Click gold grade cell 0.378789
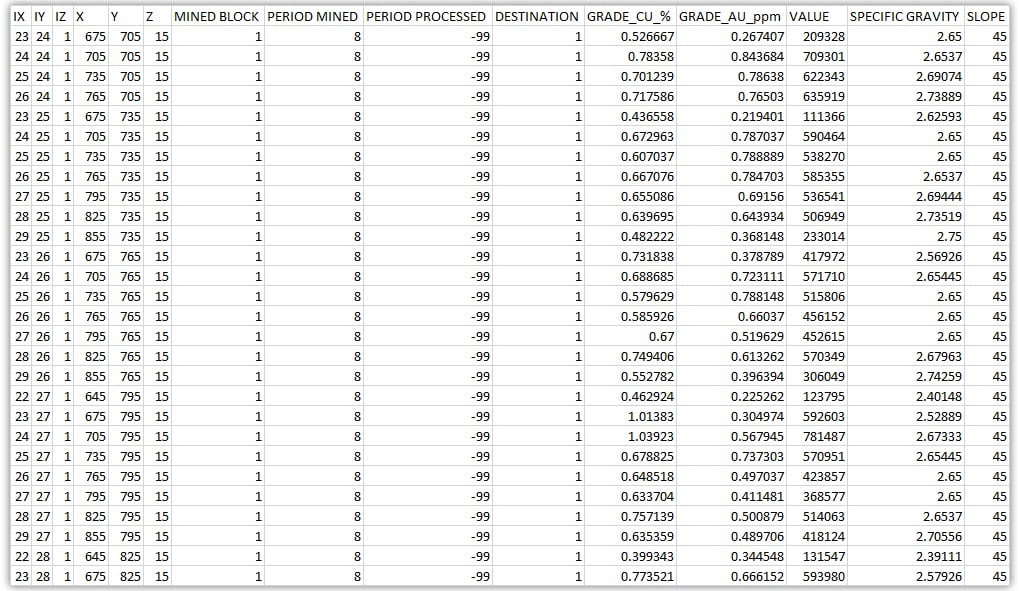 click(731, 257)
